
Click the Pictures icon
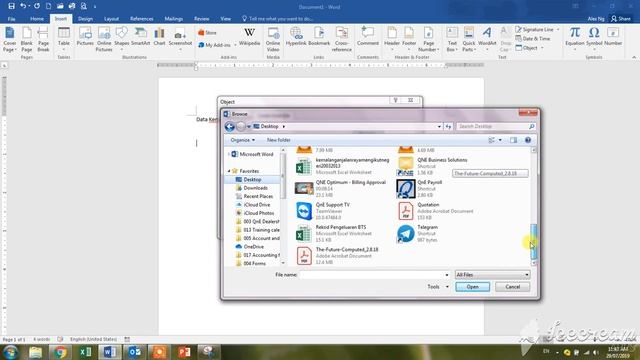tap(85, 37)
